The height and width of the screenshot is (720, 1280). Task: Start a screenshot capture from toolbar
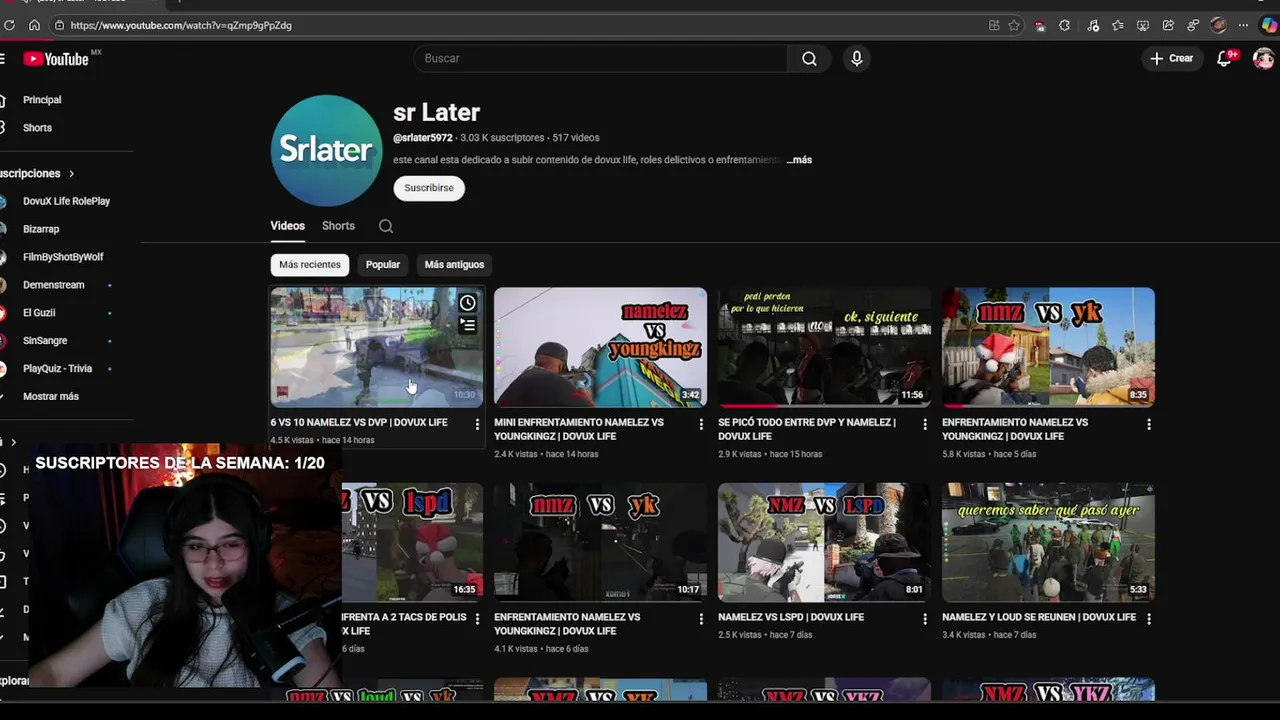(x=1143, y=25)
